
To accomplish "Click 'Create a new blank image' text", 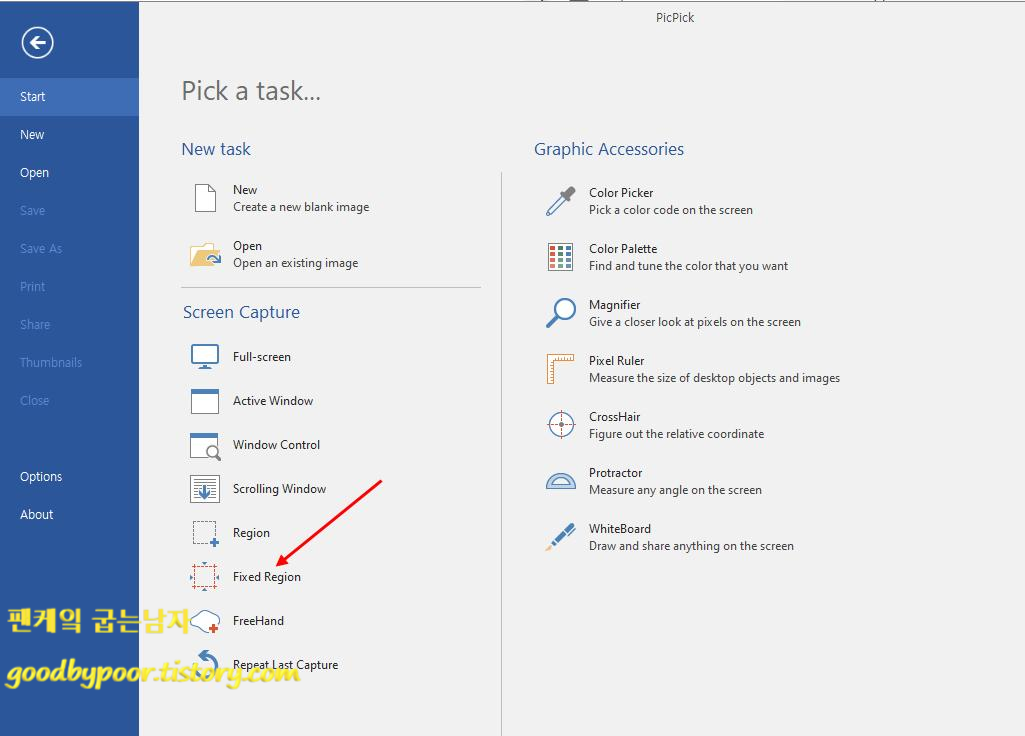I will pos(301,207).
